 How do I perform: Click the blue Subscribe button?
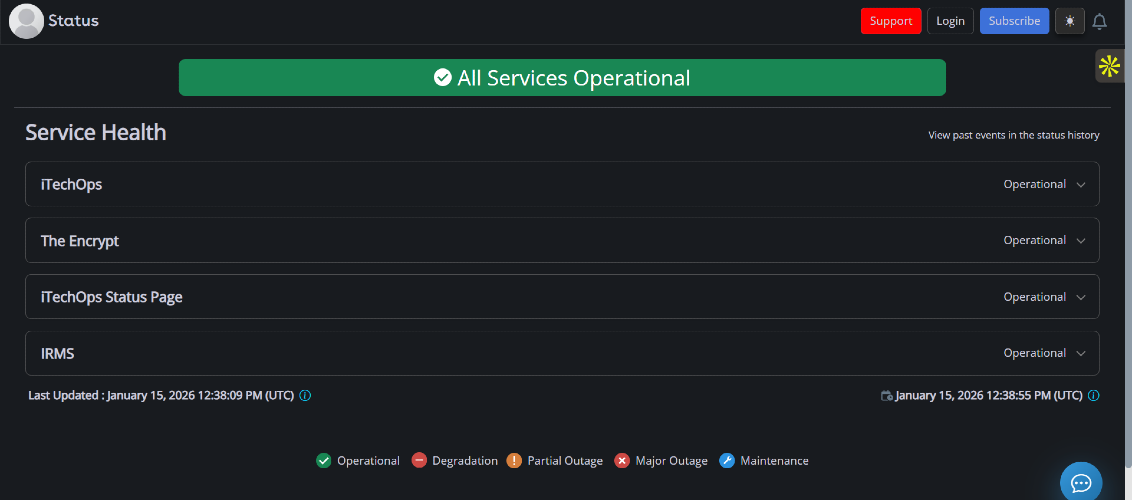click(x=1014, y=21)
